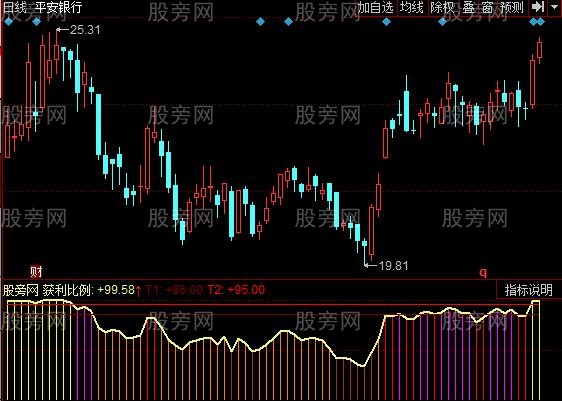
Task: Click the diamond marker under 除权
Action: (x=443, y=22)
